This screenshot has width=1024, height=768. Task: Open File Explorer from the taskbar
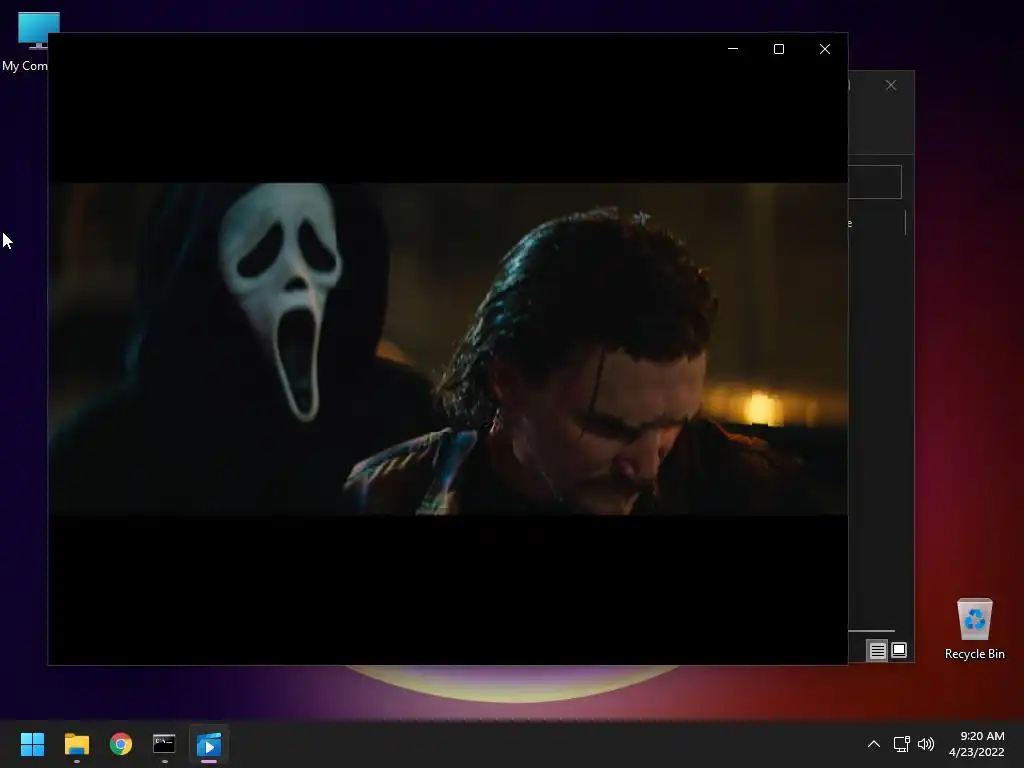76,744
